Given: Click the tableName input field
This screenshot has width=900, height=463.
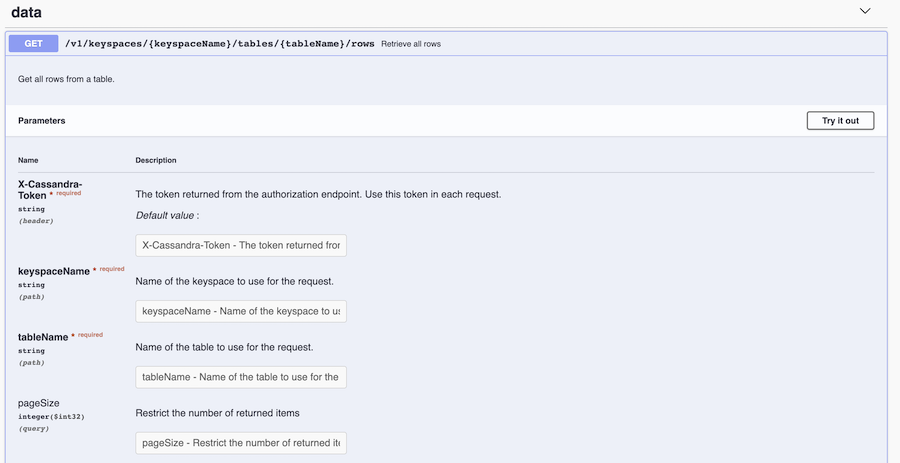Looking at the screenshot, I should coord(241,377).
